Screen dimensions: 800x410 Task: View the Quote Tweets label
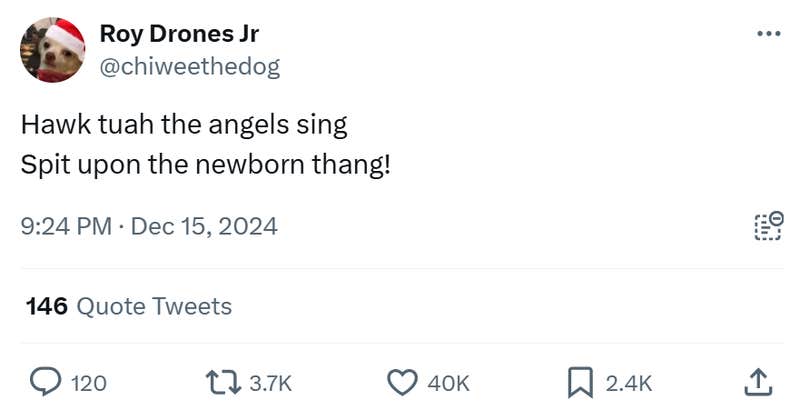click(154, 306)
